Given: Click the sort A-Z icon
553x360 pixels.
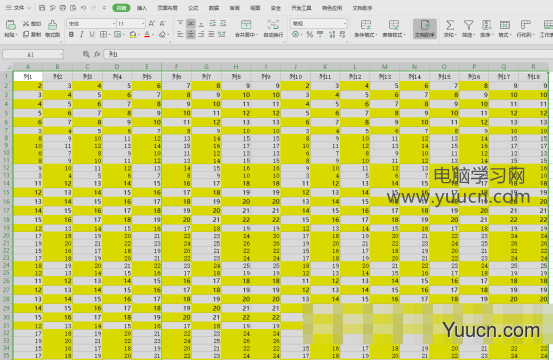Looking at the screenshot, I should pos(487,25).
